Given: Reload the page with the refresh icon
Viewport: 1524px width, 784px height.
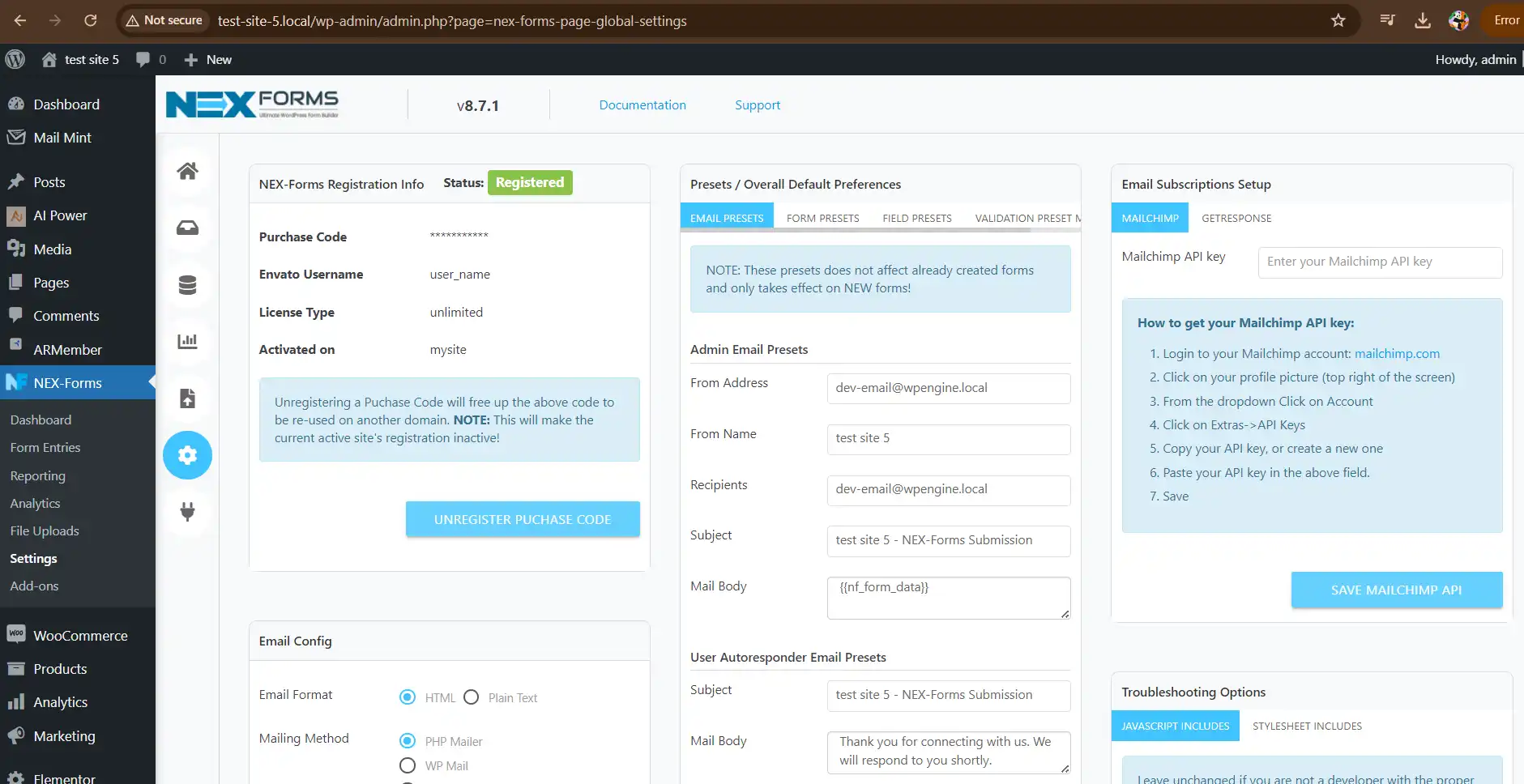Looking at the screenshot, I should coord(91,20).
